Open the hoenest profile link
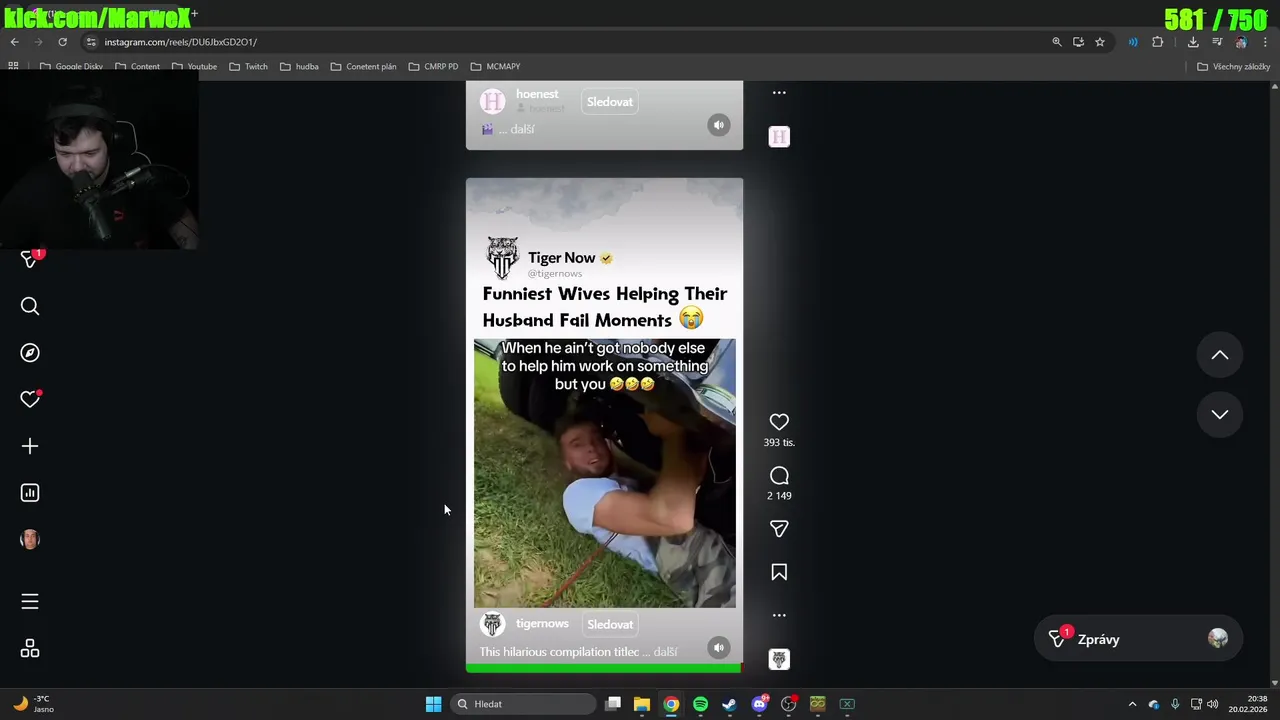1280x720 pixels. (537, 94)
